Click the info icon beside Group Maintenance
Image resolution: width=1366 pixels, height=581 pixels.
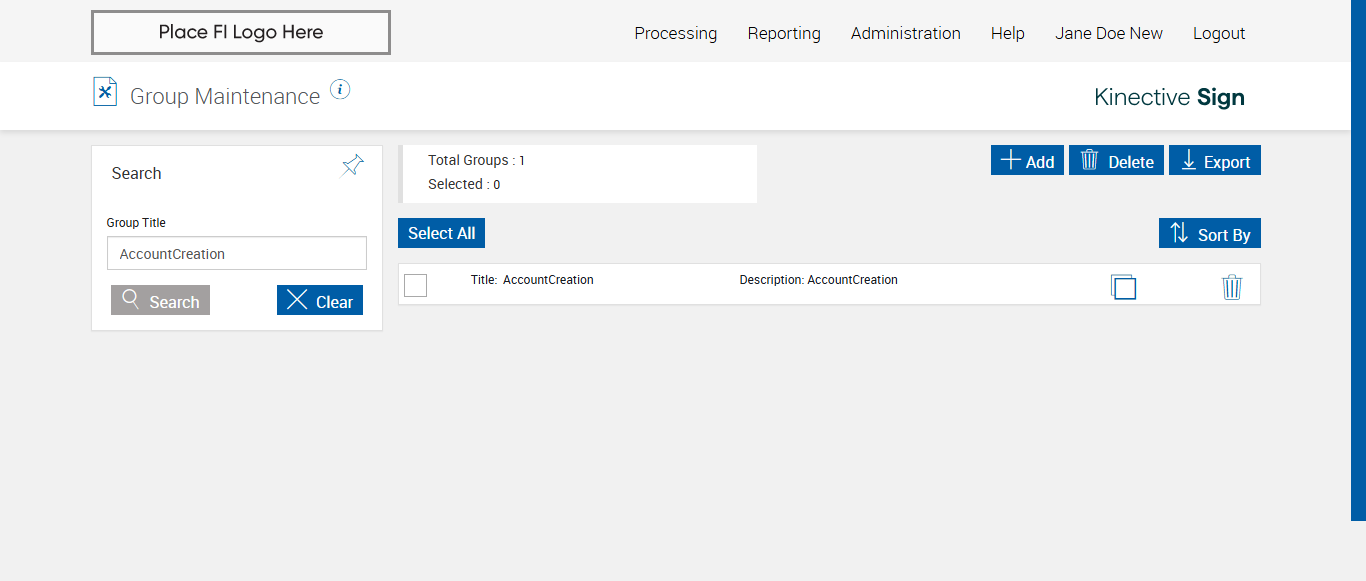(340, 90)
